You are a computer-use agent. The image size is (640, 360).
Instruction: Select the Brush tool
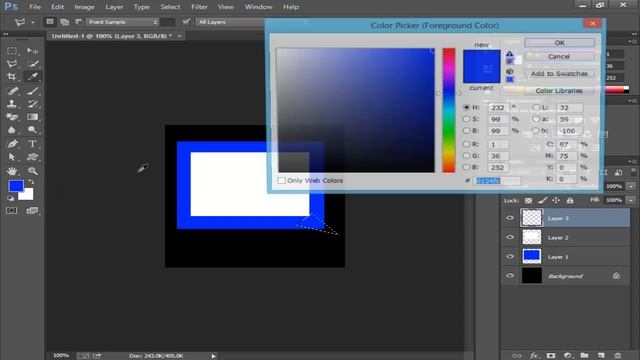(32, 91)
